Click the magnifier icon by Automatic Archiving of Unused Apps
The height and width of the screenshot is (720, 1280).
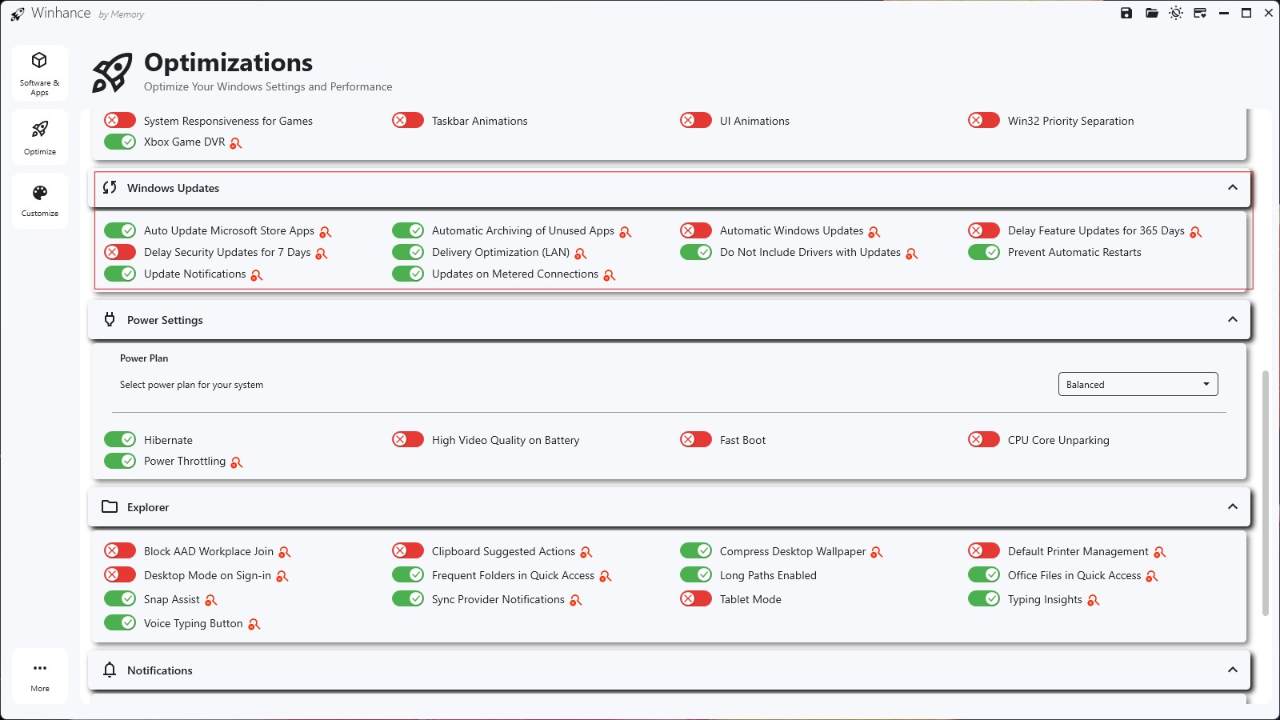point(625,231)
